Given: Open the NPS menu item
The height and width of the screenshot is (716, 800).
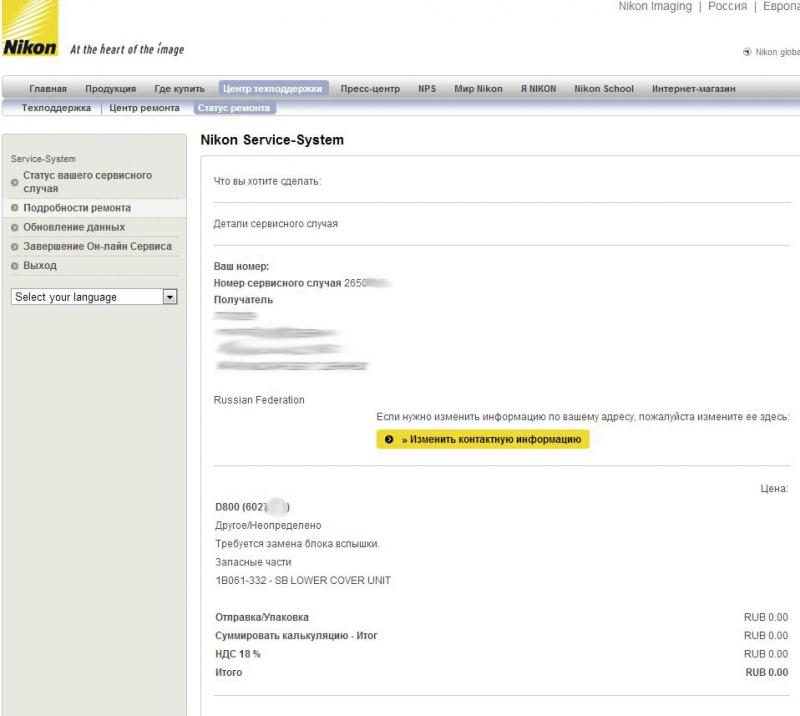Looking at the screenshot, I should [427, 88].
